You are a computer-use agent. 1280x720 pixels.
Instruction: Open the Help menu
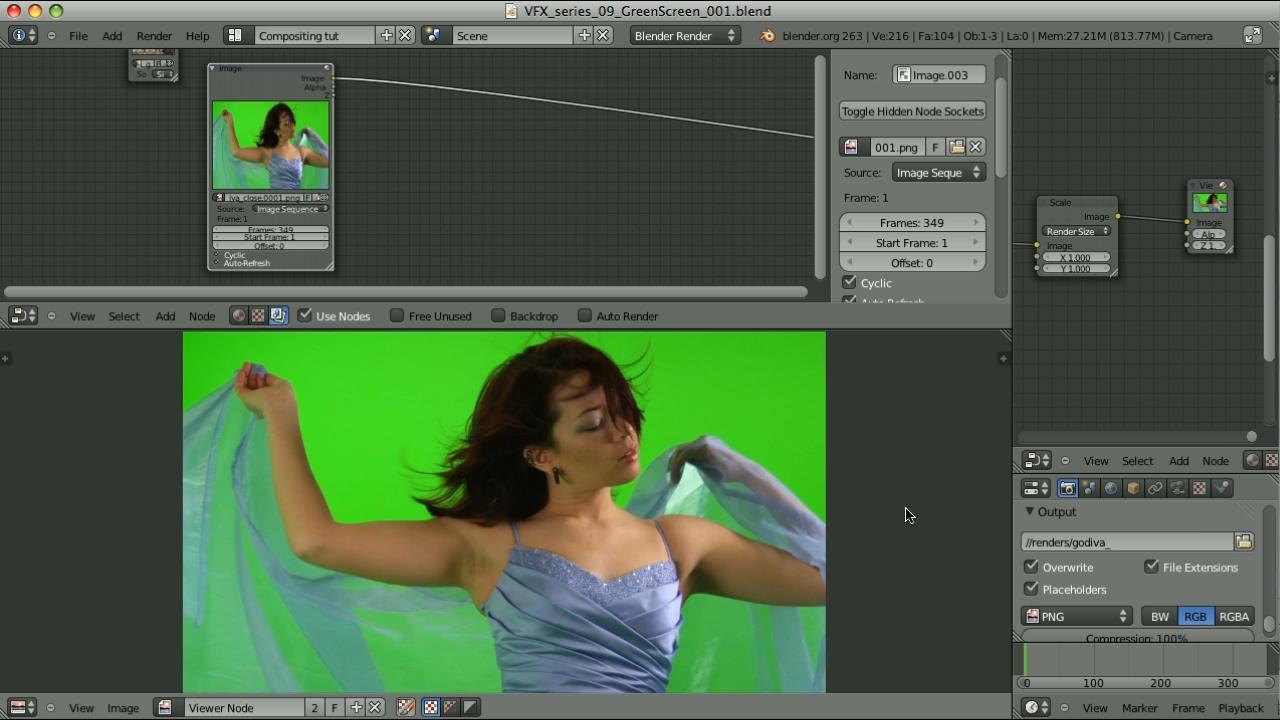[x=197, y=35]
